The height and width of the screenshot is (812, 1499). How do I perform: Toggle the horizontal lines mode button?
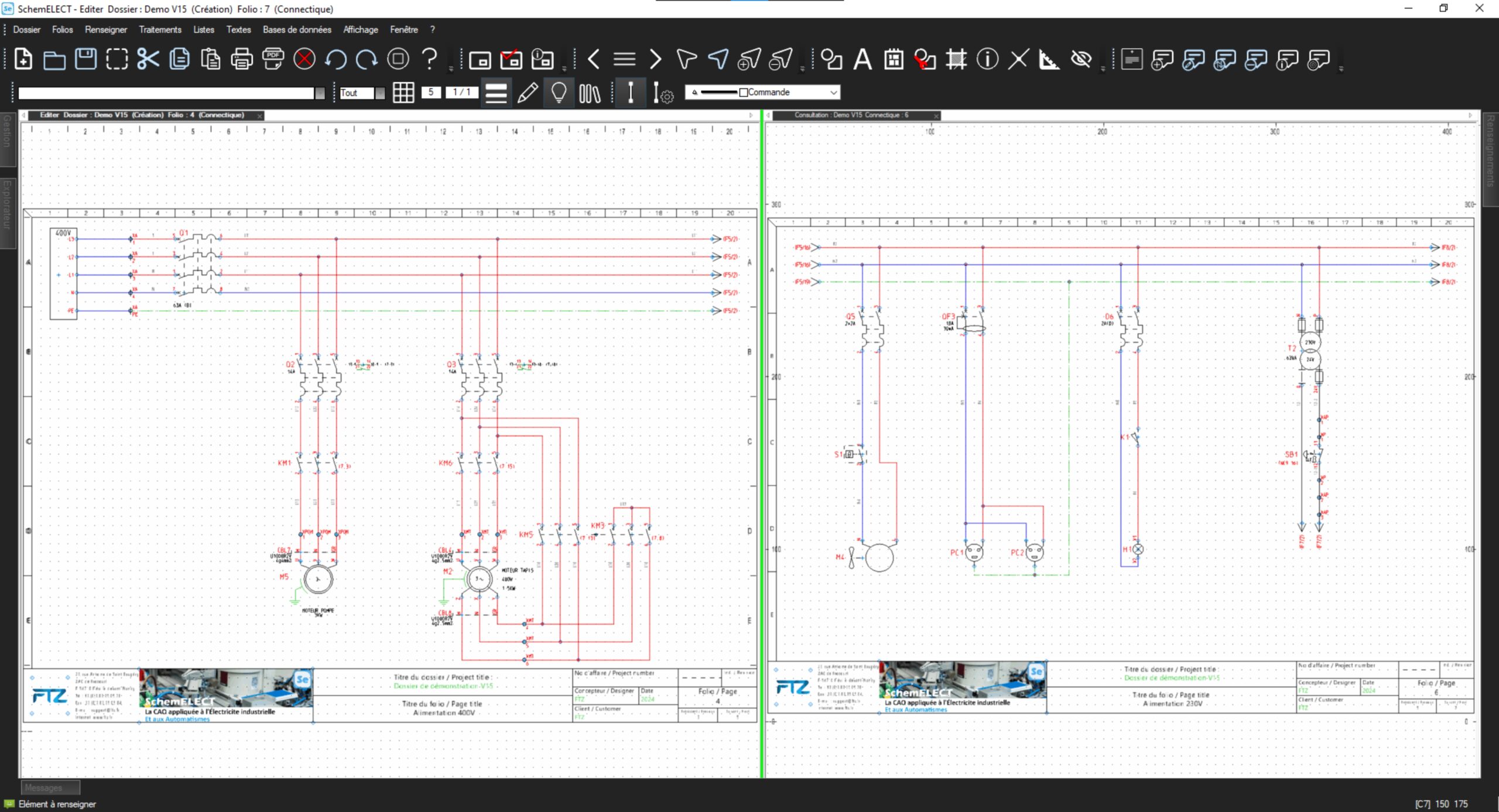(x=496, y=92)
